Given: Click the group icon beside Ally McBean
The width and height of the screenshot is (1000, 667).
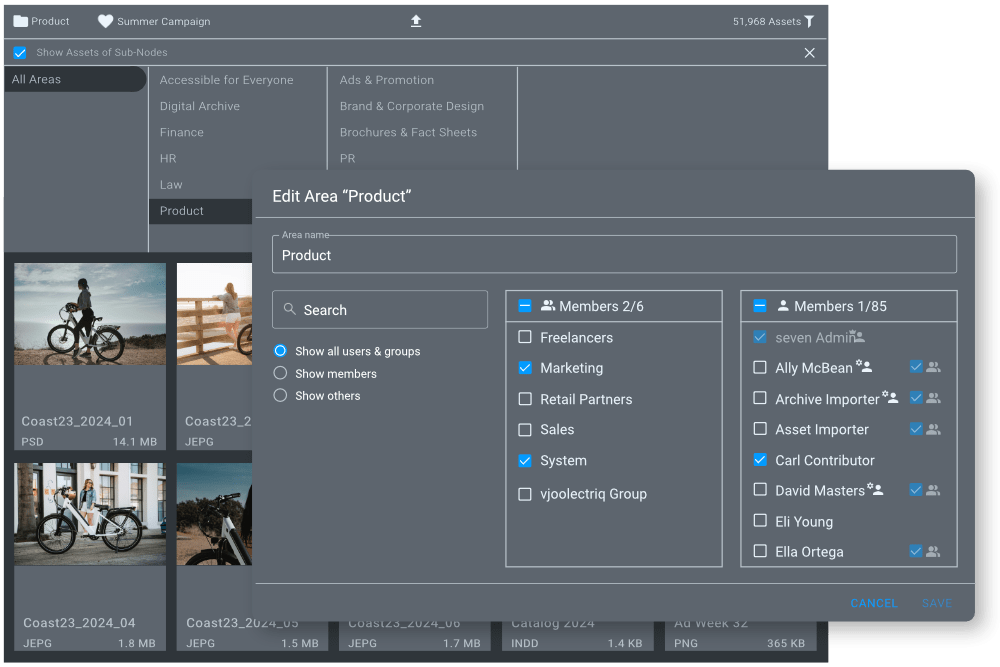Looking at the screenshot, I should click(x=933, y=367).
